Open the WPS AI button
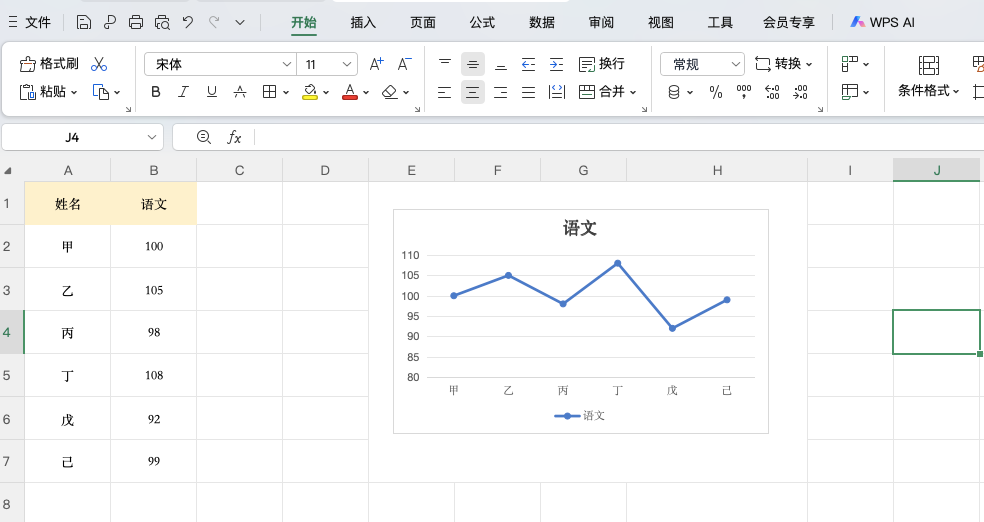984x522 pixels. pyautogui.click(x=882, y=23)
